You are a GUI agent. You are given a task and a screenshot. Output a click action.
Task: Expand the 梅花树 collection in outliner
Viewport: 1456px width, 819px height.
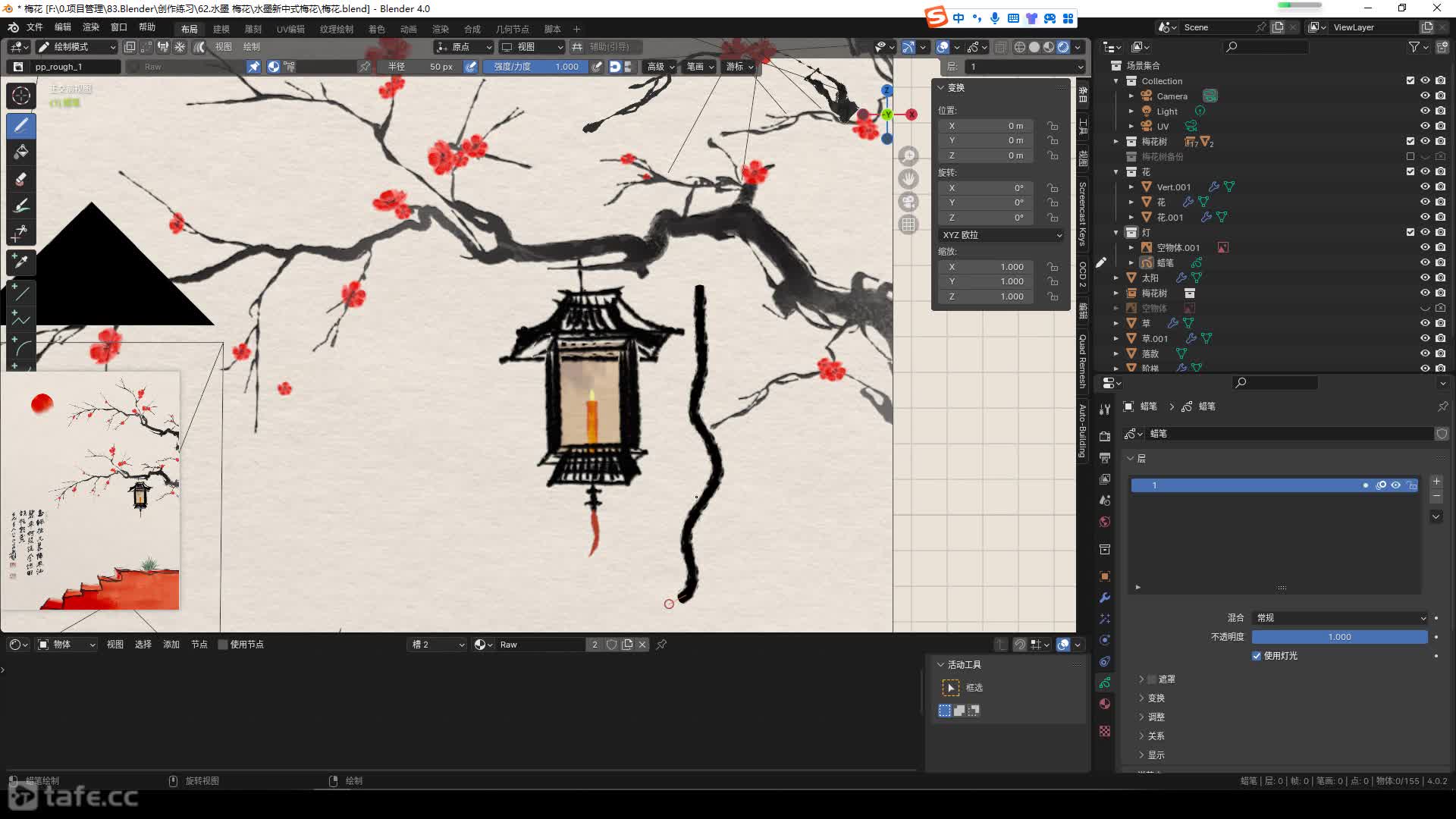(1116, 141)
